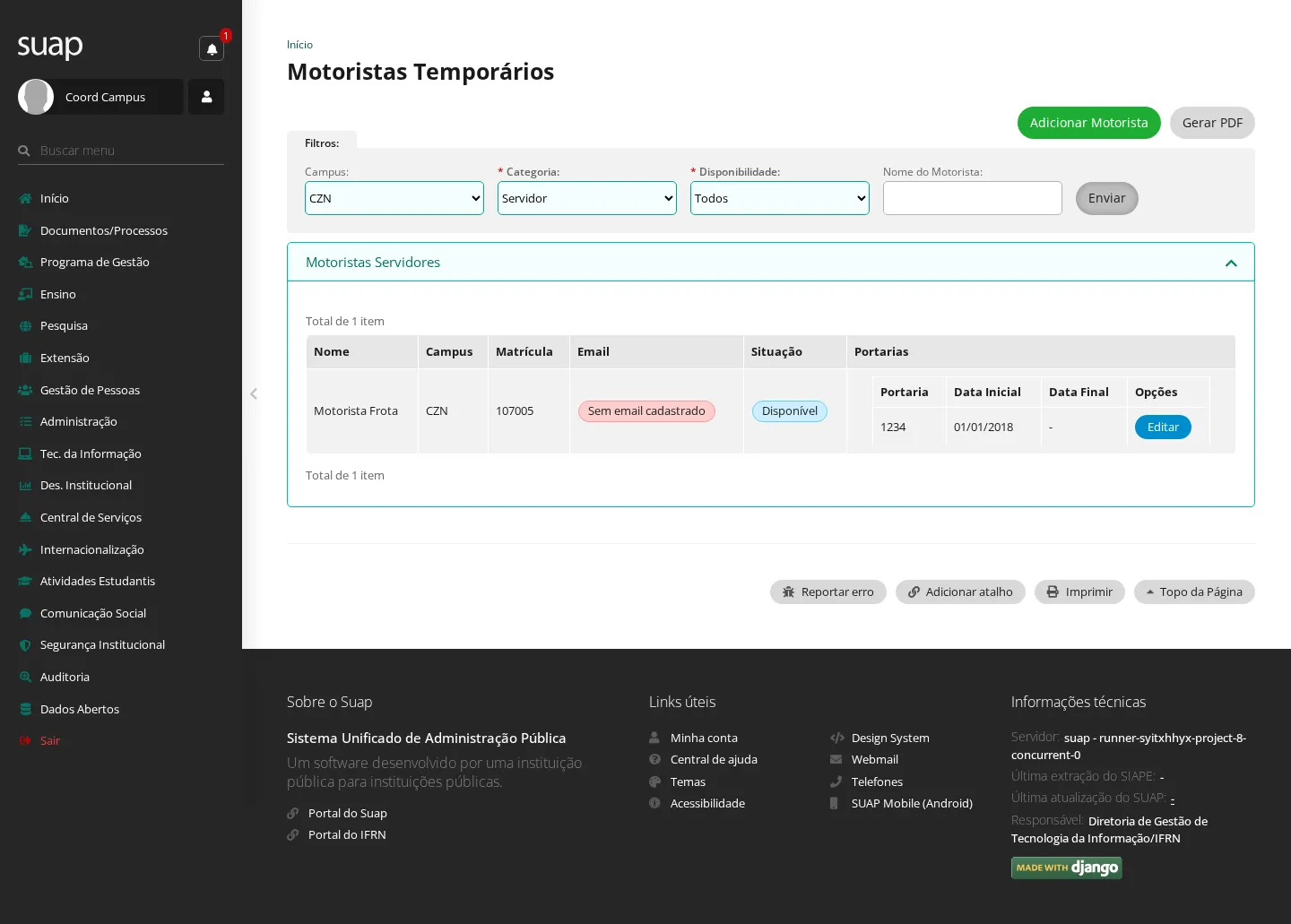Click the Atividades Estudantis graduation icon

coord(25,581)
